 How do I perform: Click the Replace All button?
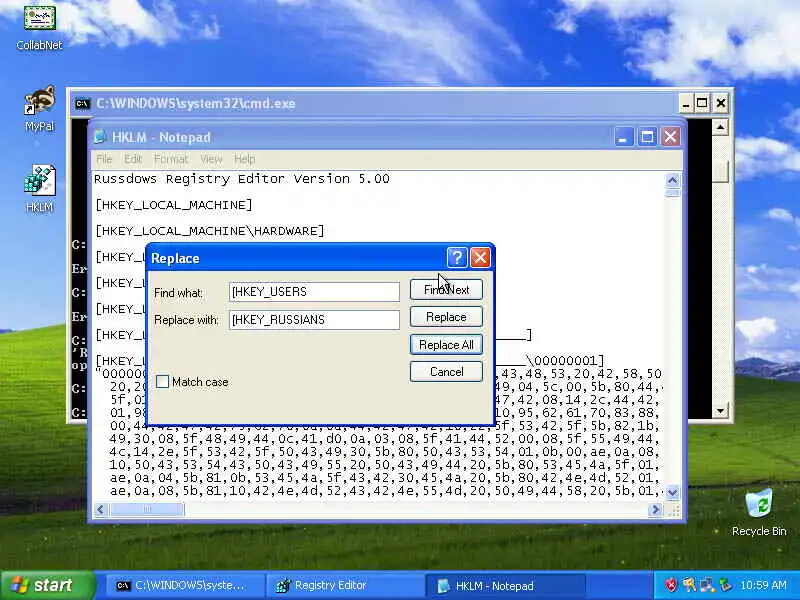click(x=446, y=344)
